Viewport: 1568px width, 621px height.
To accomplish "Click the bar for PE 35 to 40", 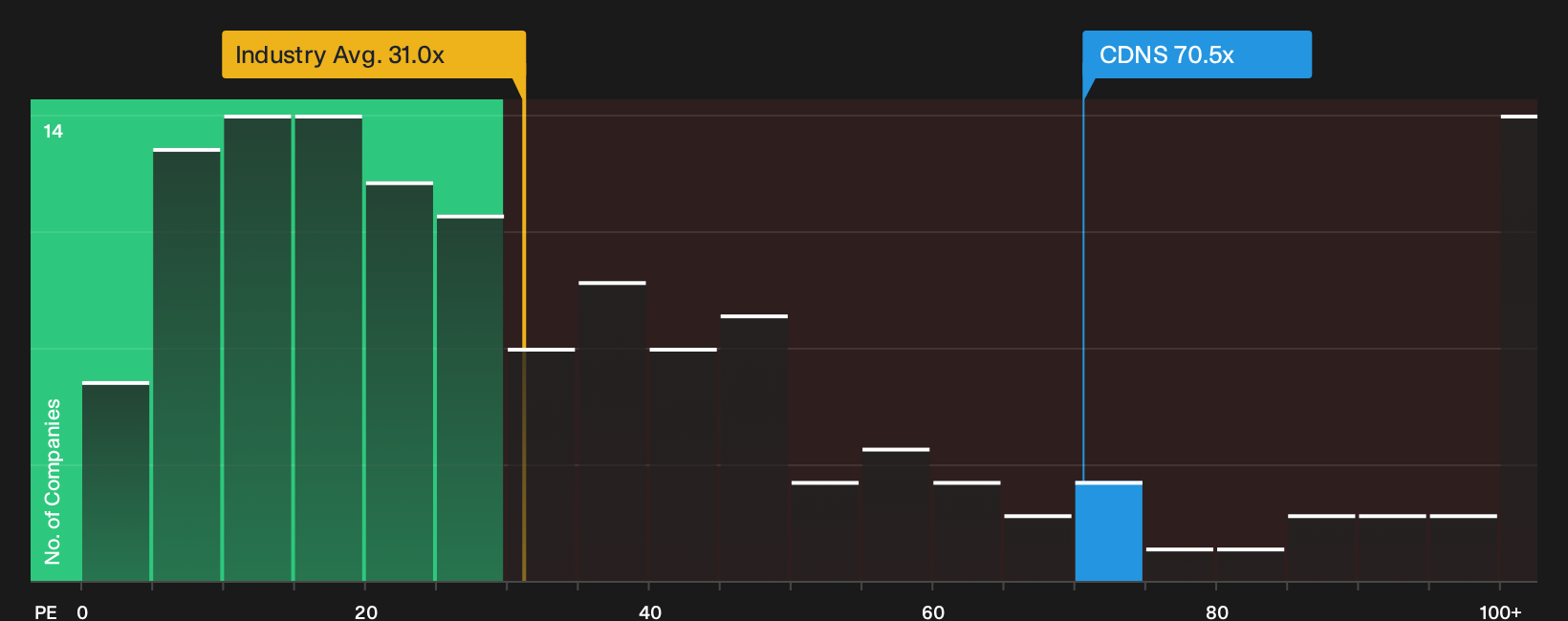I will 612,431.
